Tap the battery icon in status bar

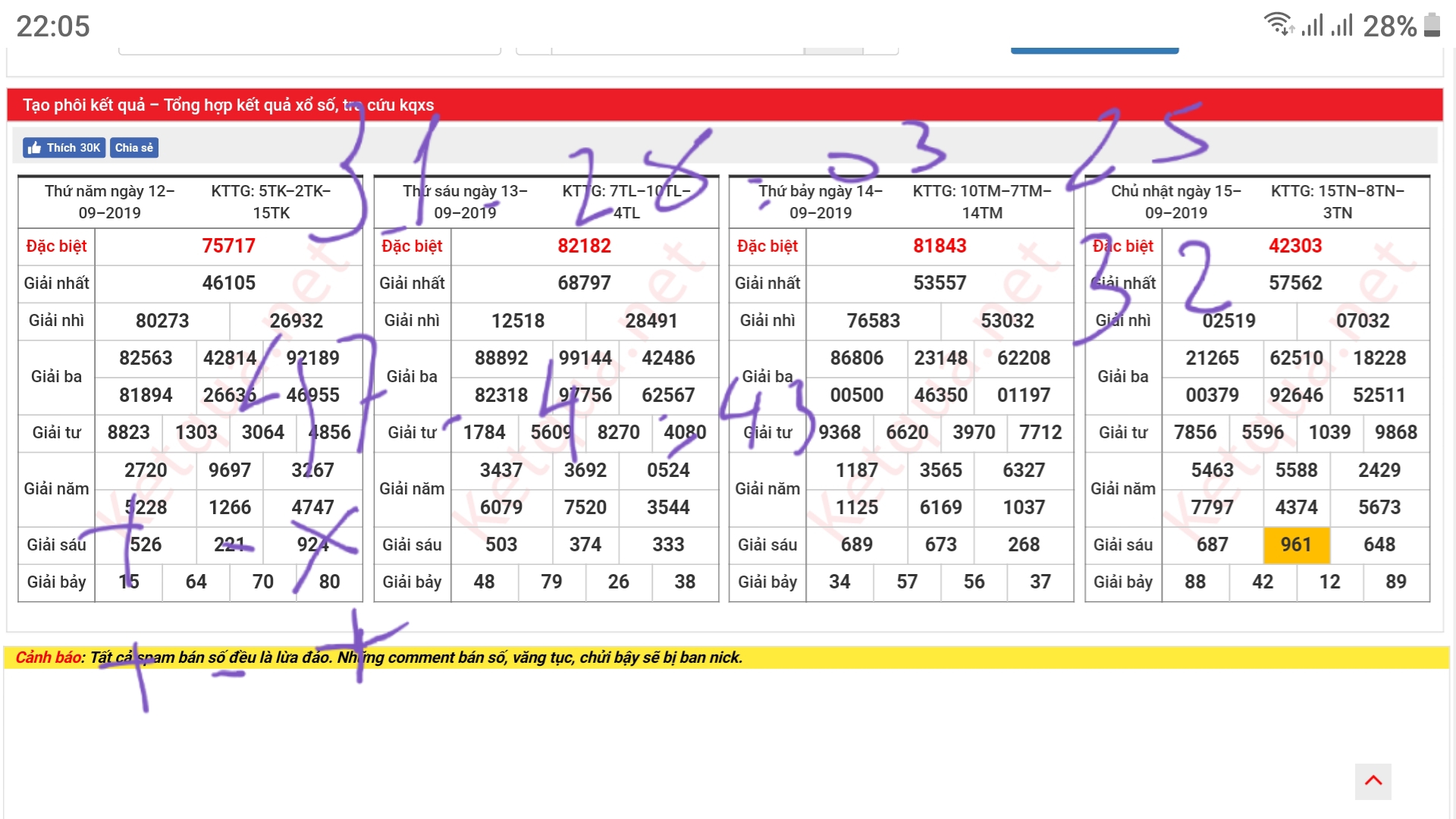pos(1432,24)
